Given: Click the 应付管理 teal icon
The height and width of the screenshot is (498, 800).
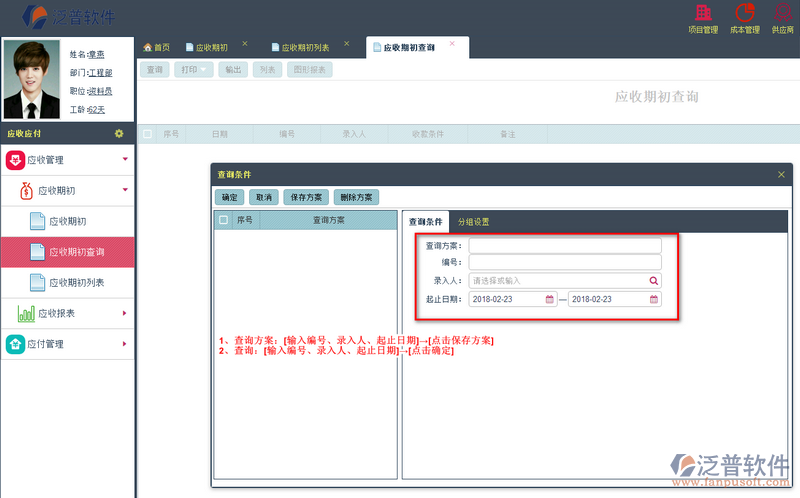Looking at the screenshot, I should (x=15, y=344).
